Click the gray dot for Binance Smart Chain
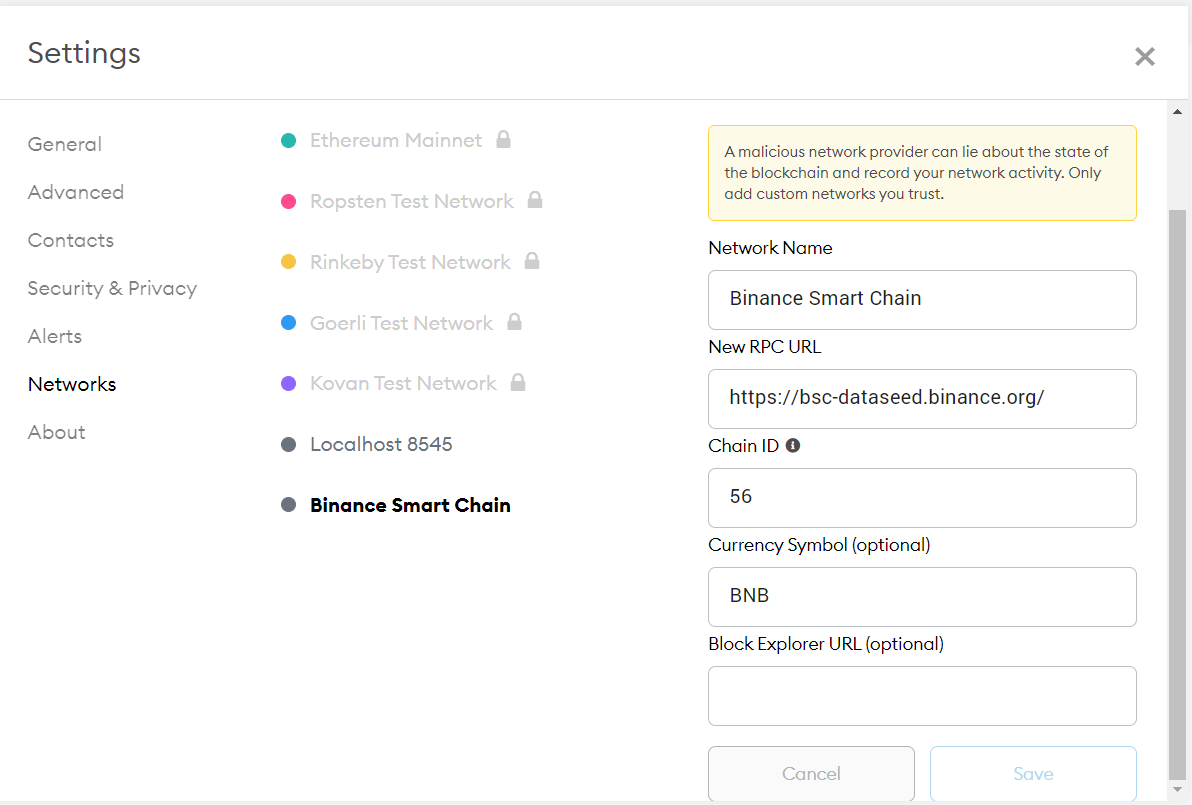Viewport: 1192px width, 805px height. 288,505
